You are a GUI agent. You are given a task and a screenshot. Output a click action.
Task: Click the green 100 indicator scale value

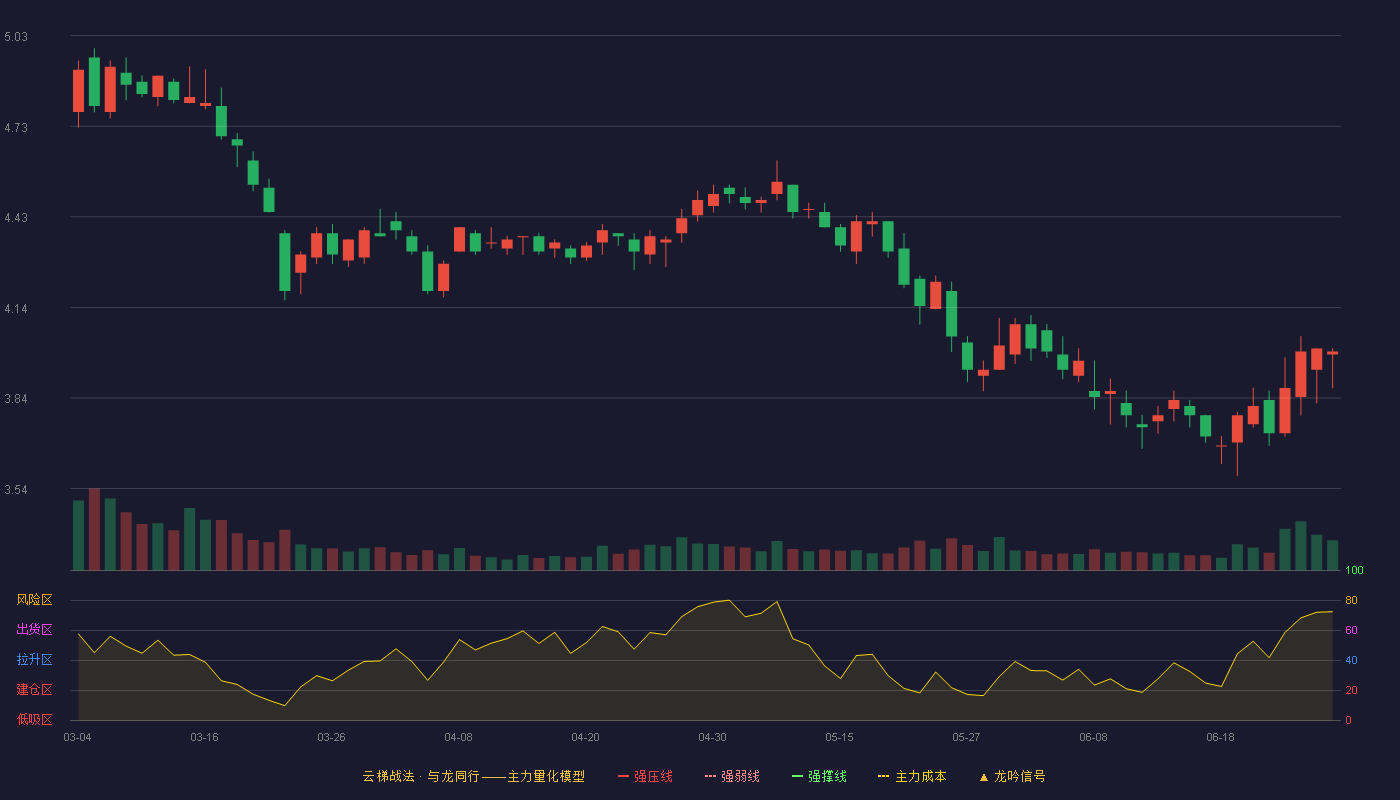(1354, 571)
